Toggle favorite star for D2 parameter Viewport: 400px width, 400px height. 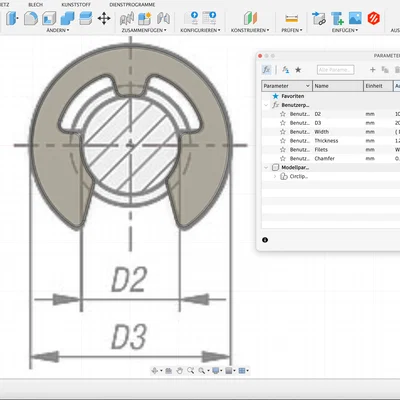[283, 114]
